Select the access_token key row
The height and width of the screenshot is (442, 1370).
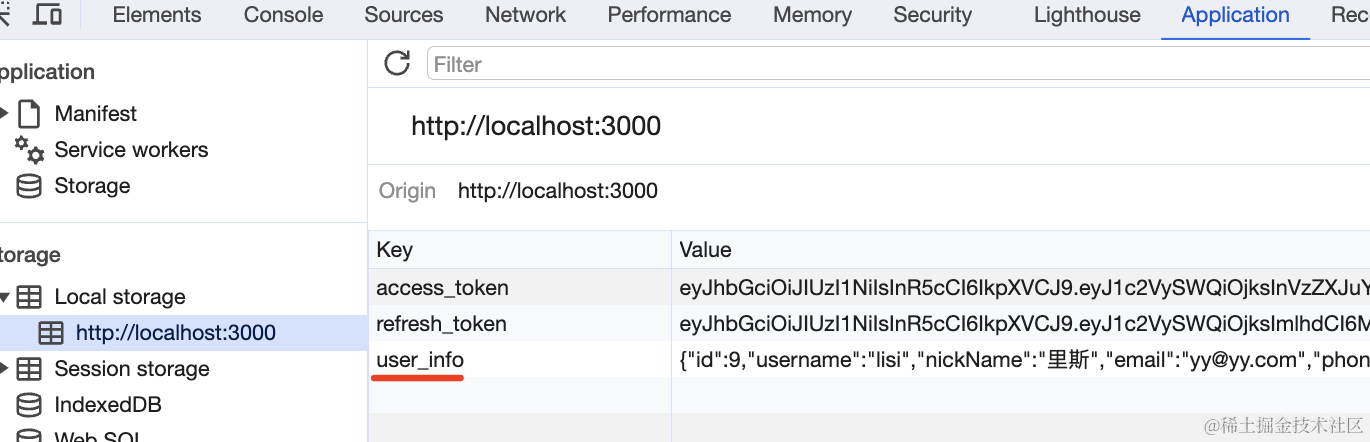tap(442, 288)
